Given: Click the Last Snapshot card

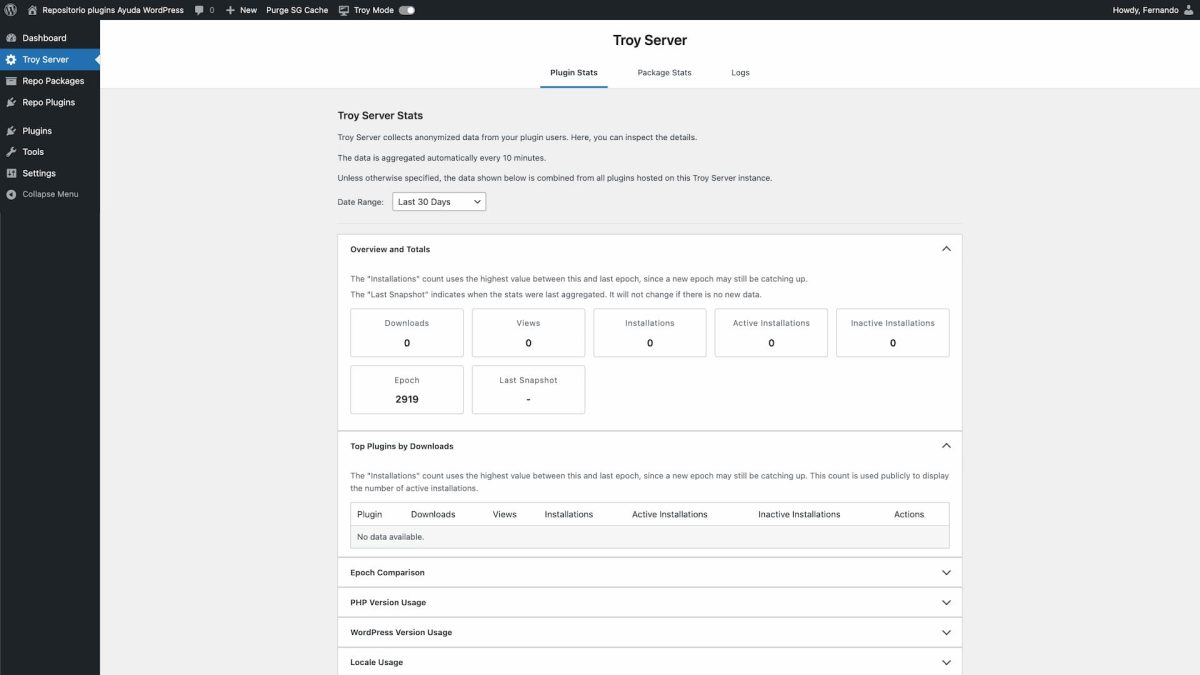Looking at the screenshot, I should pyautogui.click(x=528, y=390).
